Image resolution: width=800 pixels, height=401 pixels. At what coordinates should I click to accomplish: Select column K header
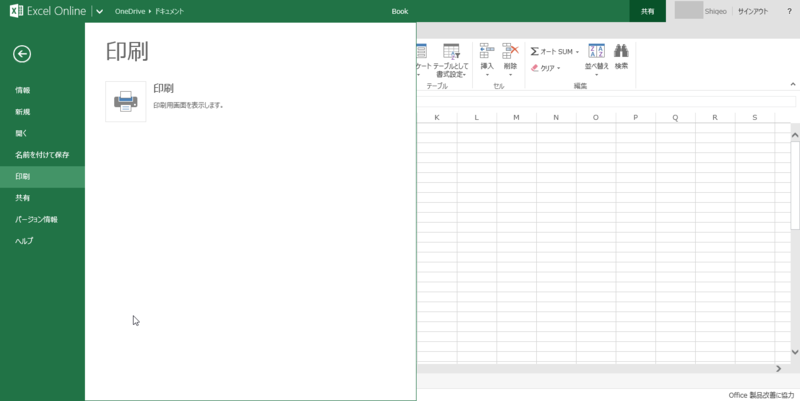point(437,117)
